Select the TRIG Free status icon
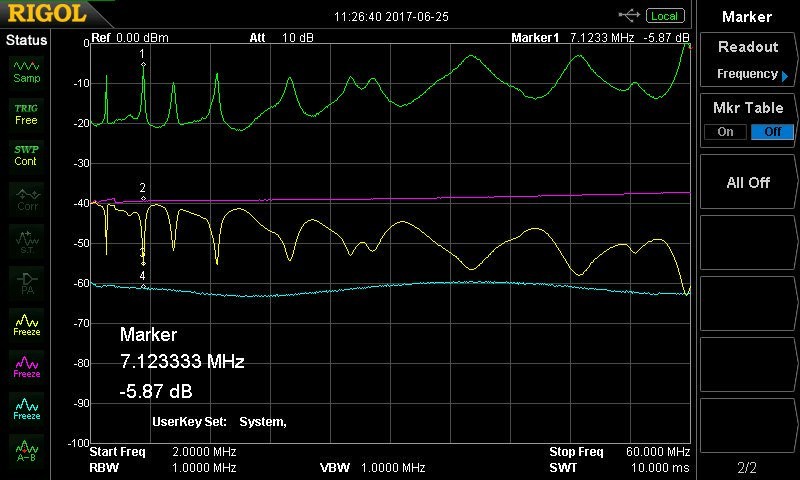 click(27, 113)
